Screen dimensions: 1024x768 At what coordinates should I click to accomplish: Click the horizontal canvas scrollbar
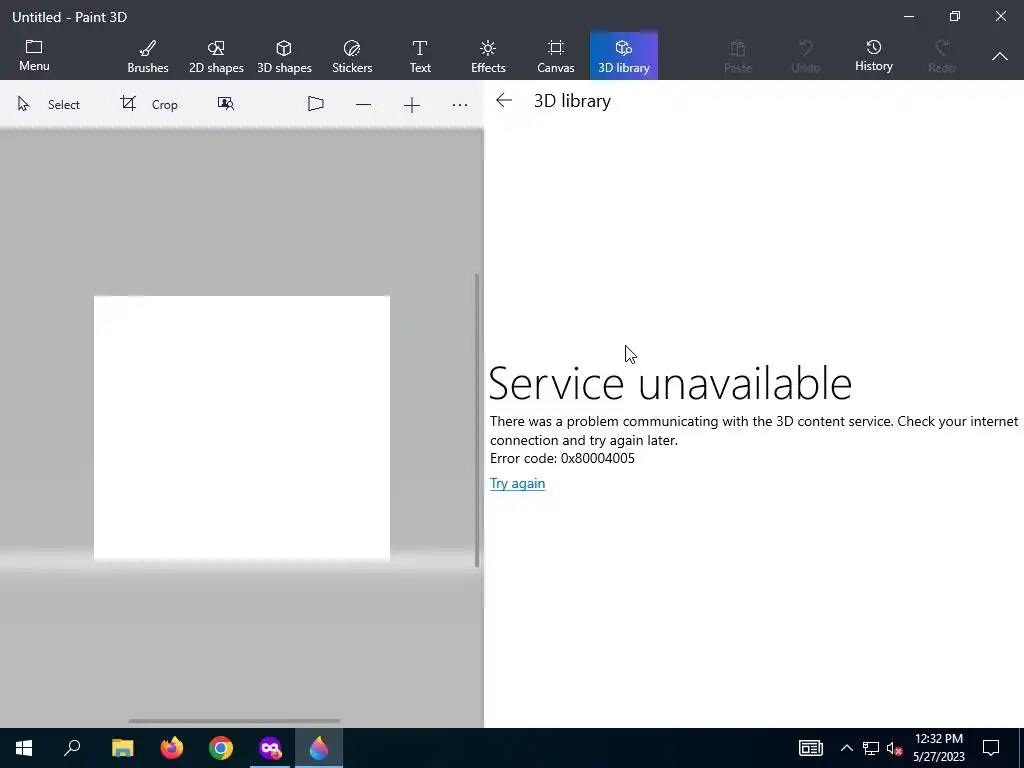234,721
